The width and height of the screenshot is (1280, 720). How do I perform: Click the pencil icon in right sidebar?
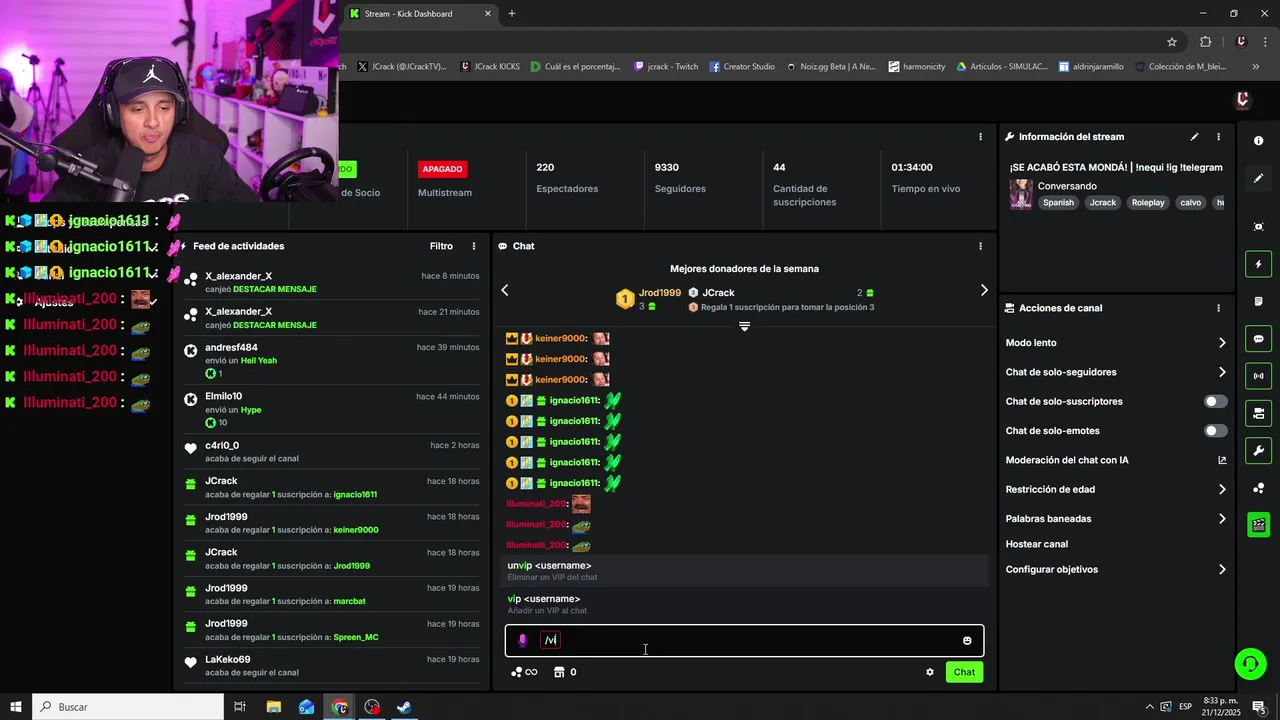coord(1258,178)
